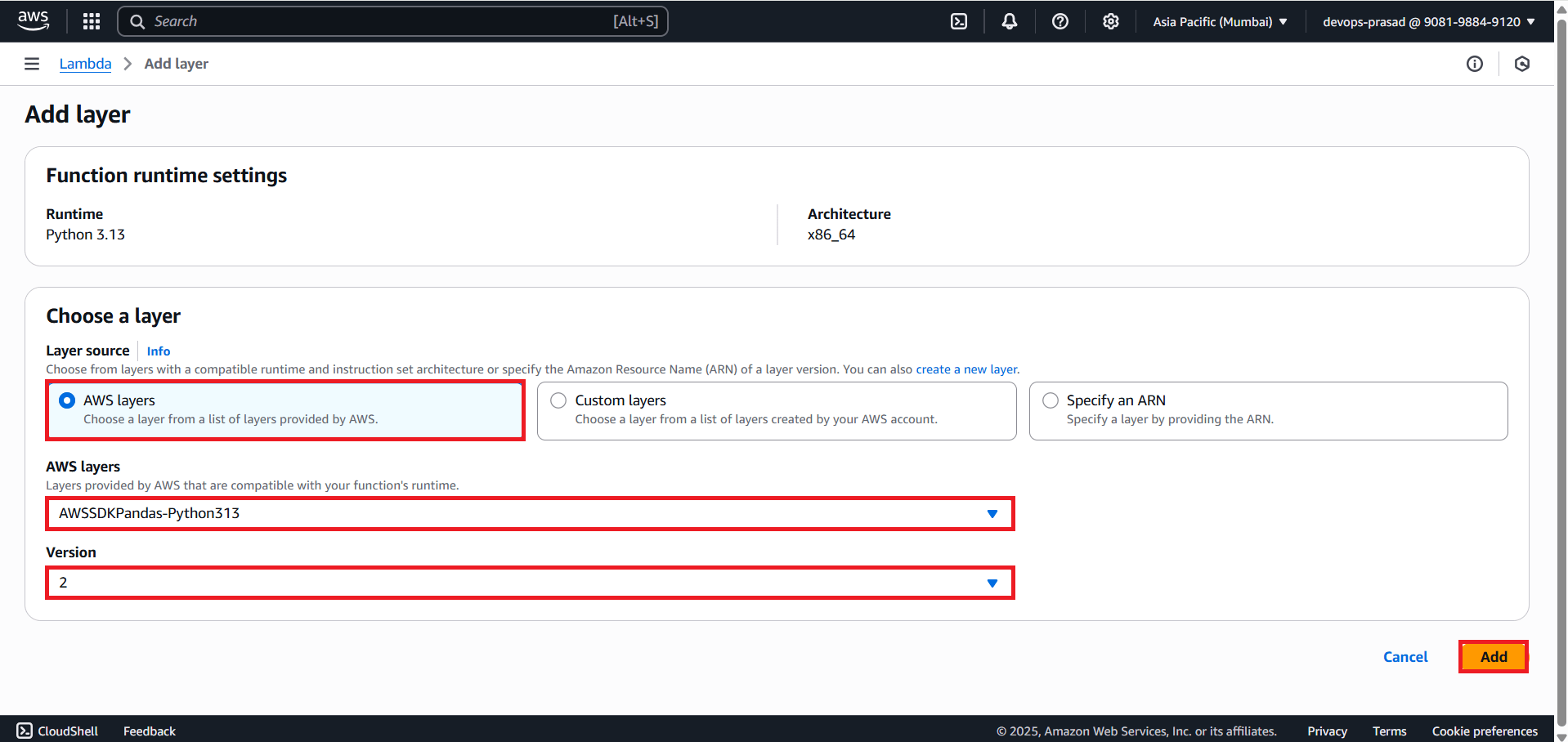
Task: Open CloudShell from the top bar icon
Action: (x=958, y=21)
